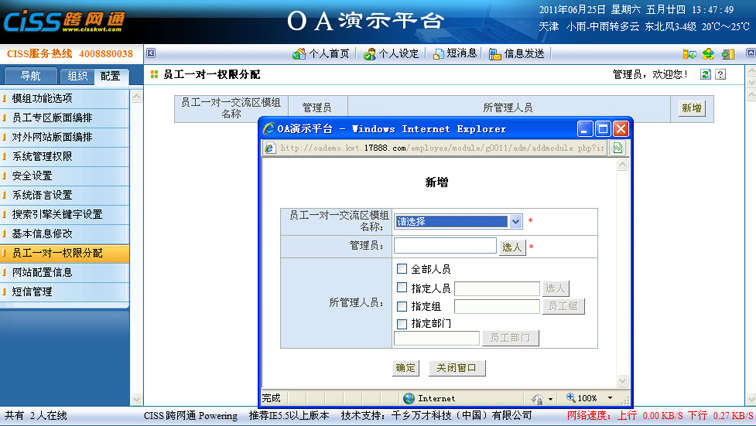Screen dimensions: 756x426
Task: Check the 全部人员 checkbox
Action: coord(402,269)
